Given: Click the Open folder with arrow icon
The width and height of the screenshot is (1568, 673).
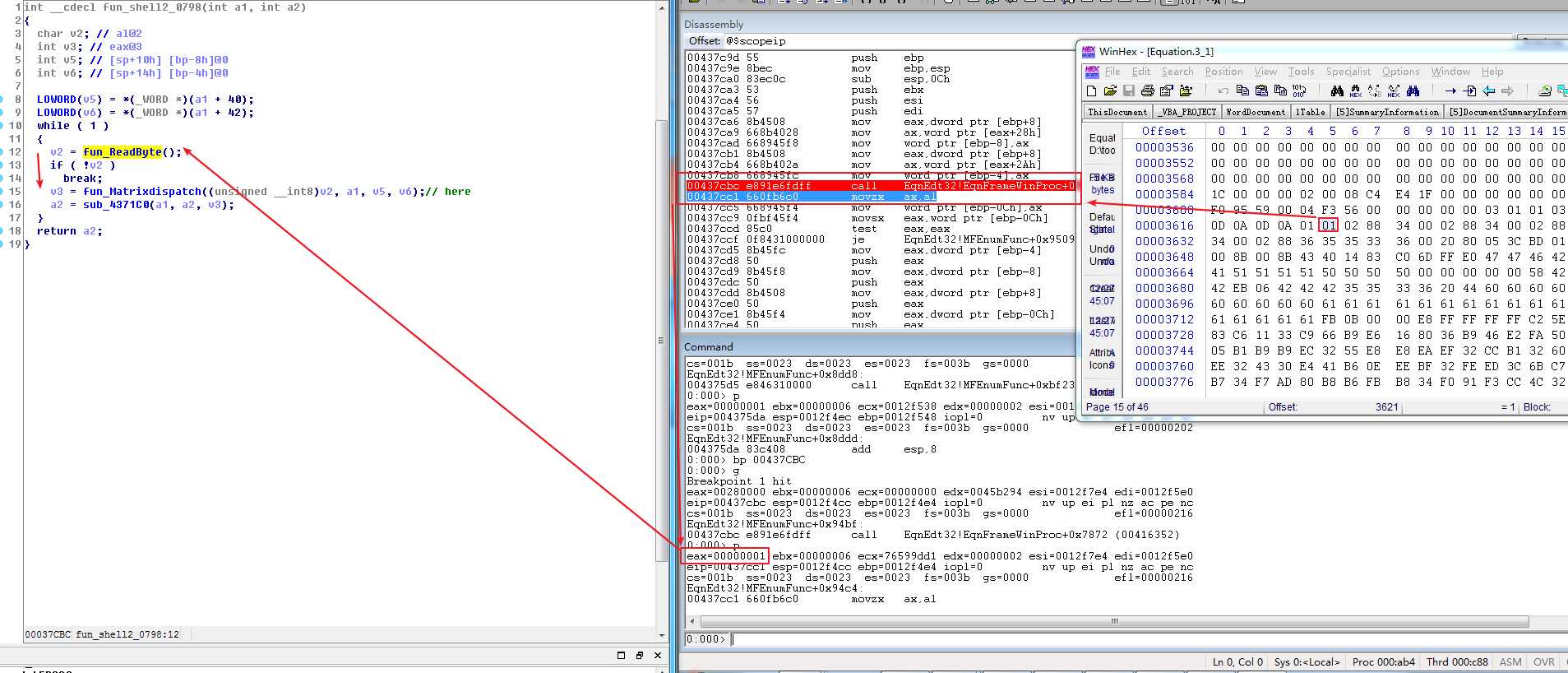Looking at the screenshot, I should pos(1186,91).
